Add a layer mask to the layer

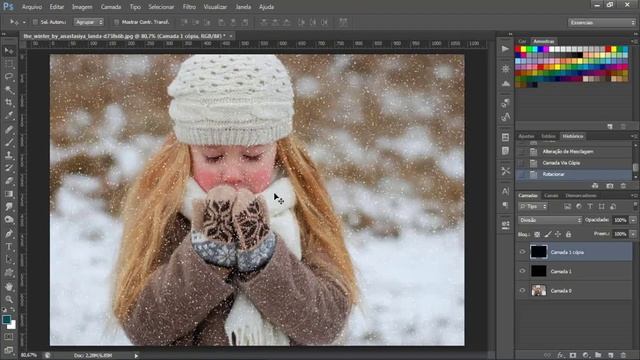[x=573, y=356]
